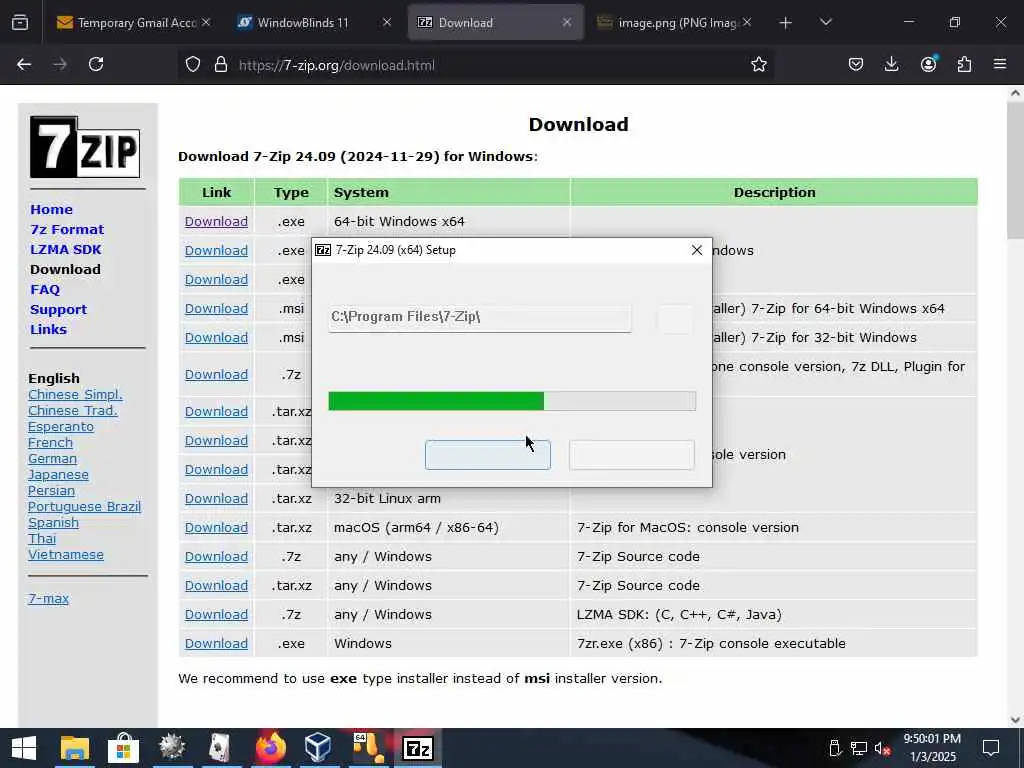The height and width of the screenshot is (768, 1024).
Task: Close the 7-Zip Setup dialog
Action: [x=697, y=250]
